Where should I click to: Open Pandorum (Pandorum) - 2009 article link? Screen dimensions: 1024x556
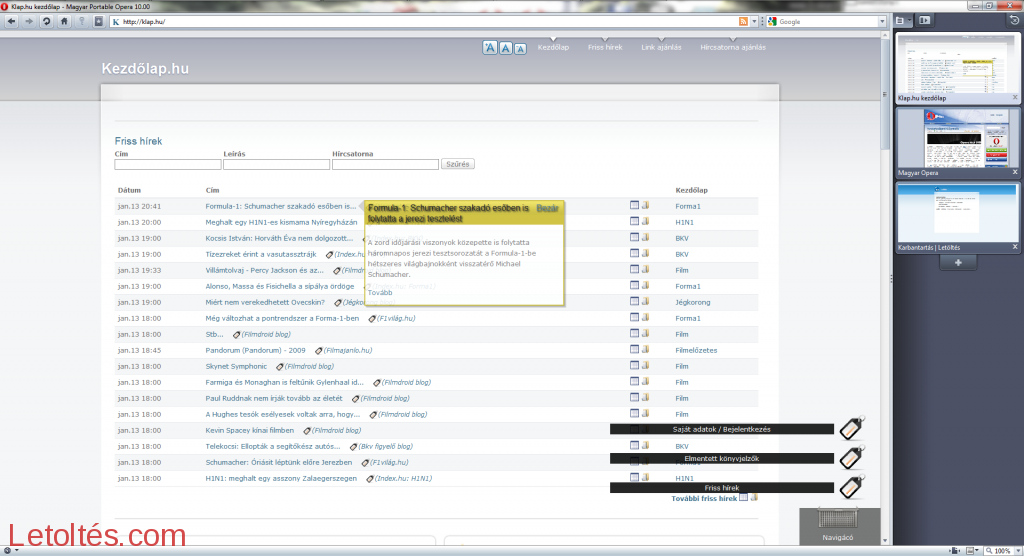[255, 350]
